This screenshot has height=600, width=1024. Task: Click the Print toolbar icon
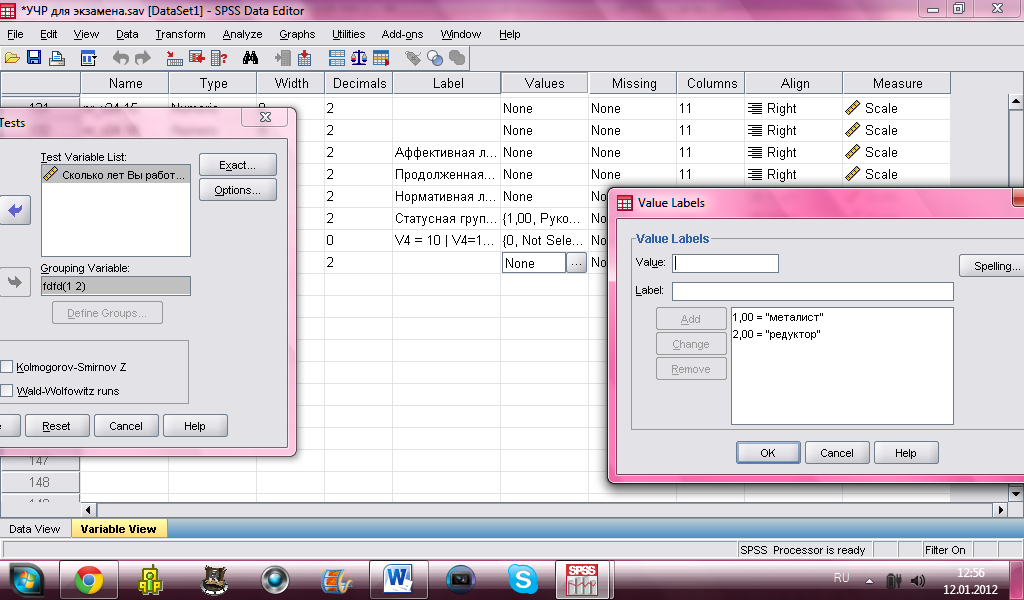(57, 58)
